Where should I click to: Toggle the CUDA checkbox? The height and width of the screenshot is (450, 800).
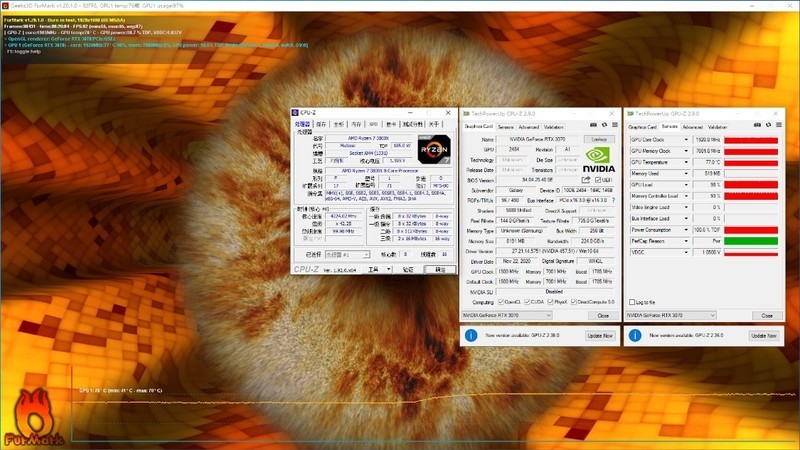click(x=527, y=302)
